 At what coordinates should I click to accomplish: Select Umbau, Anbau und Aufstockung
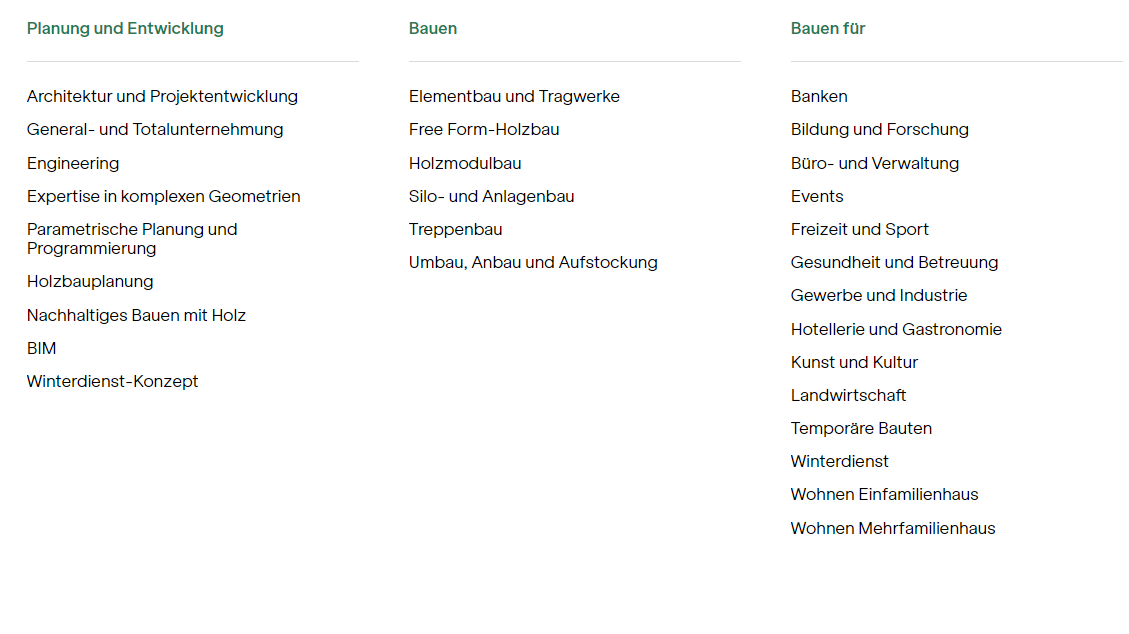533,262
